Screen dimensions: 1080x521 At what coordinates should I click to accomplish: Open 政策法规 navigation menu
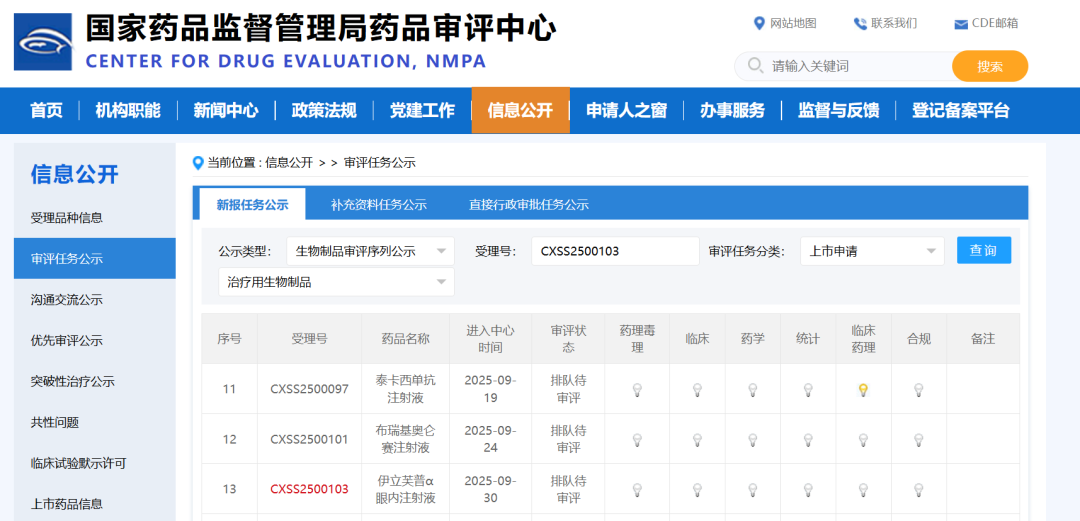[324, 110]
